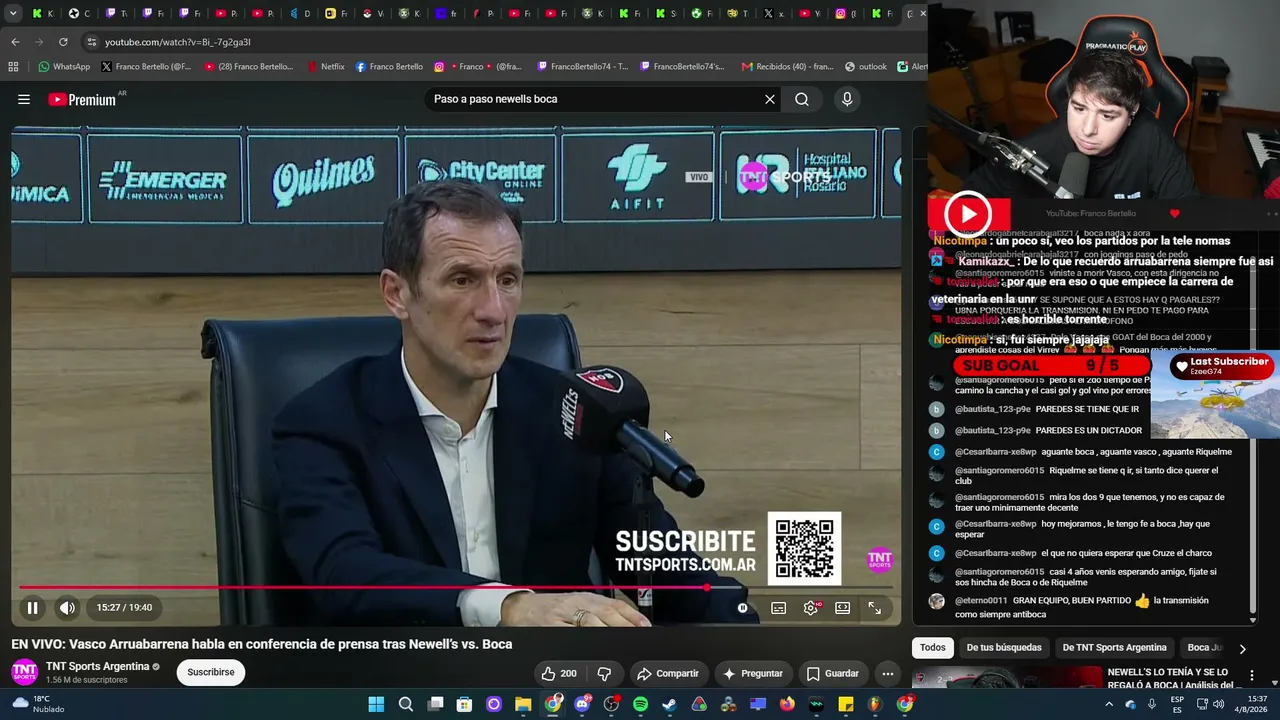
Task: Open the player settings gear
Action: [811, 607]
